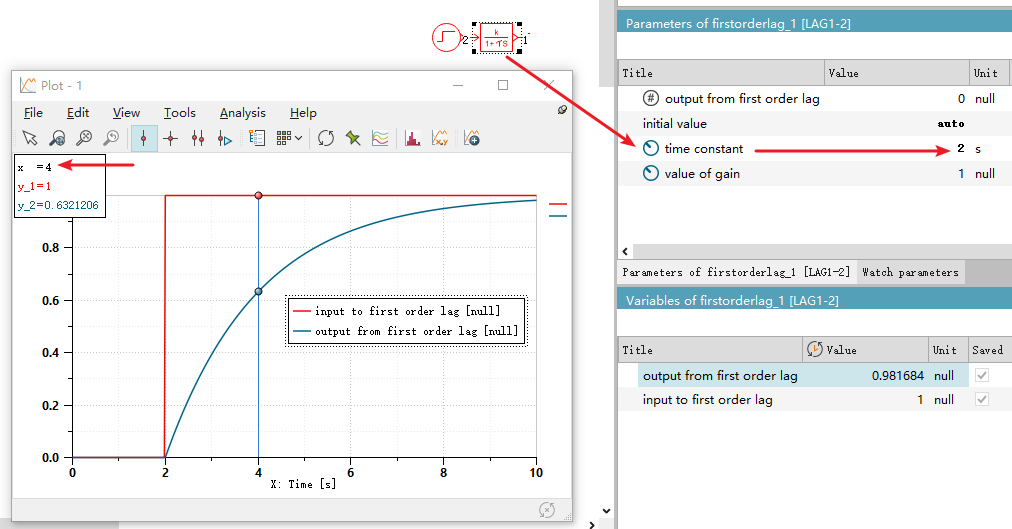1012x529 pixels.
Task: Open the grid layout dropdown in toolbar
Action: (x=289, y=139)
